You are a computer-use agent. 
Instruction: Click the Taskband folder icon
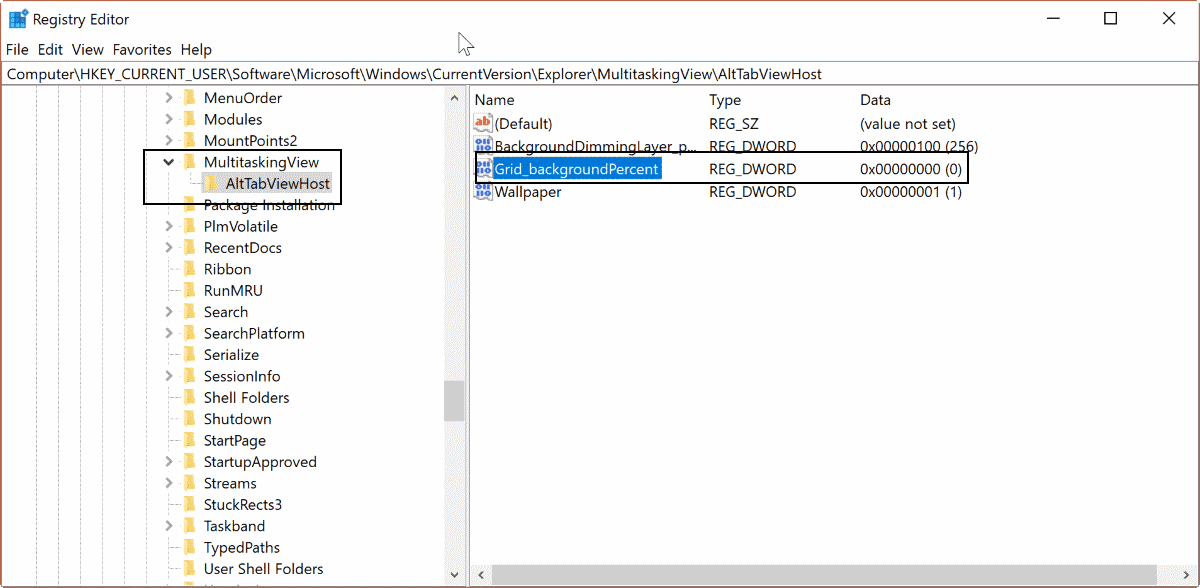(x=189, y=526)
